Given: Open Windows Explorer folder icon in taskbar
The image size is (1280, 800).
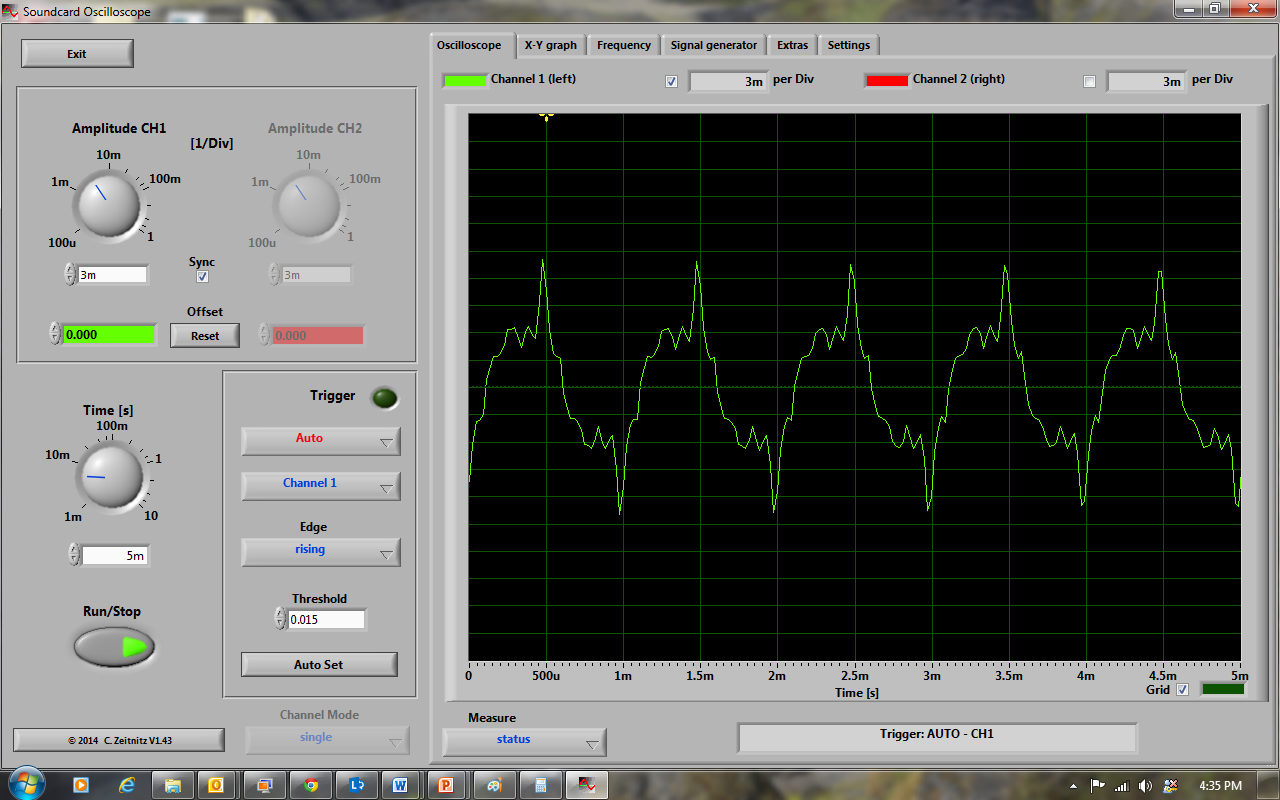Looking at the screenshot, I should click(x=173, y=785).
